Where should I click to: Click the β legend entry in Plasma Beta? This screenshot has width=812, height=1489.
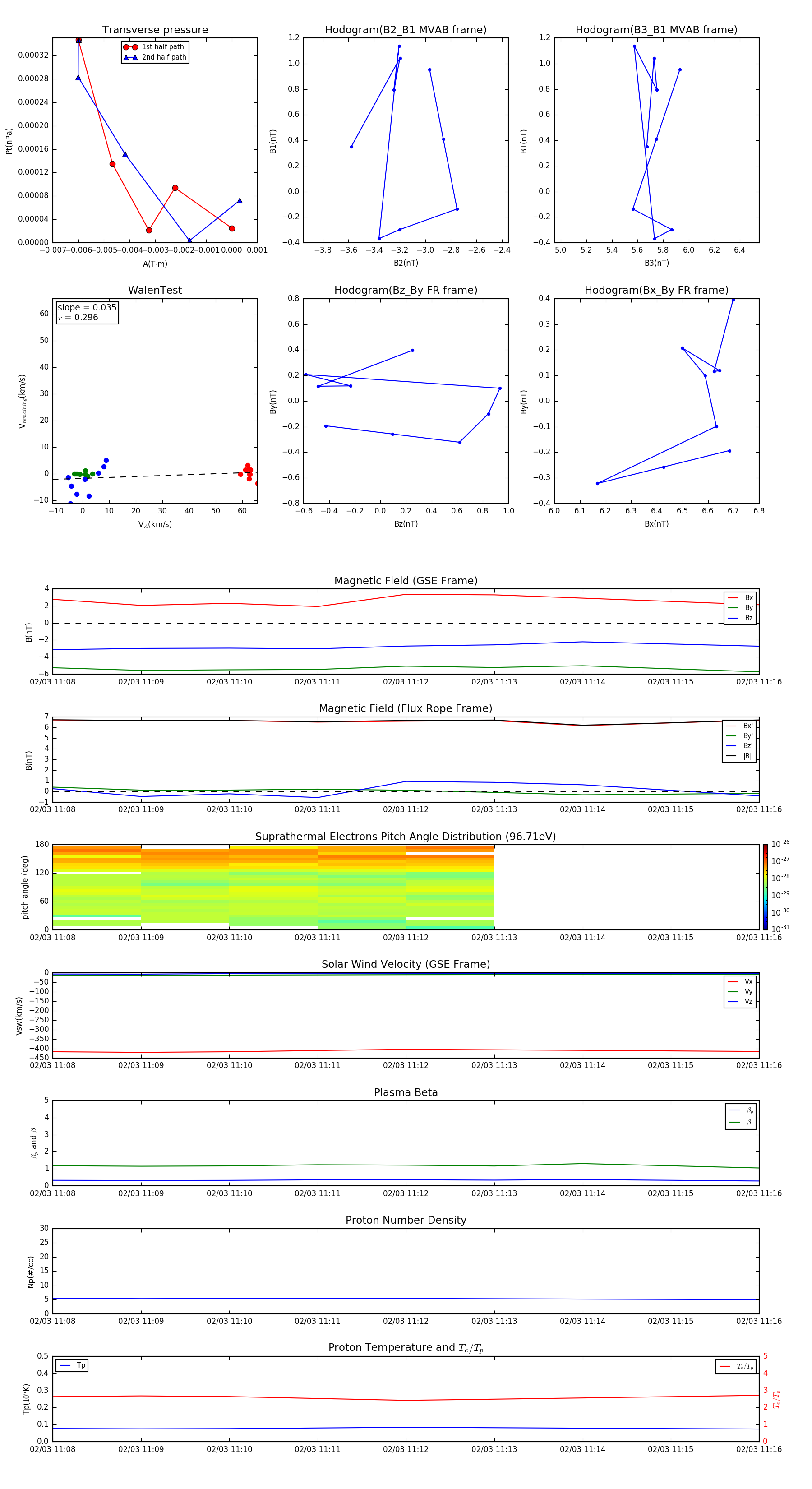pyautogui.click(x=741, y=1123)
